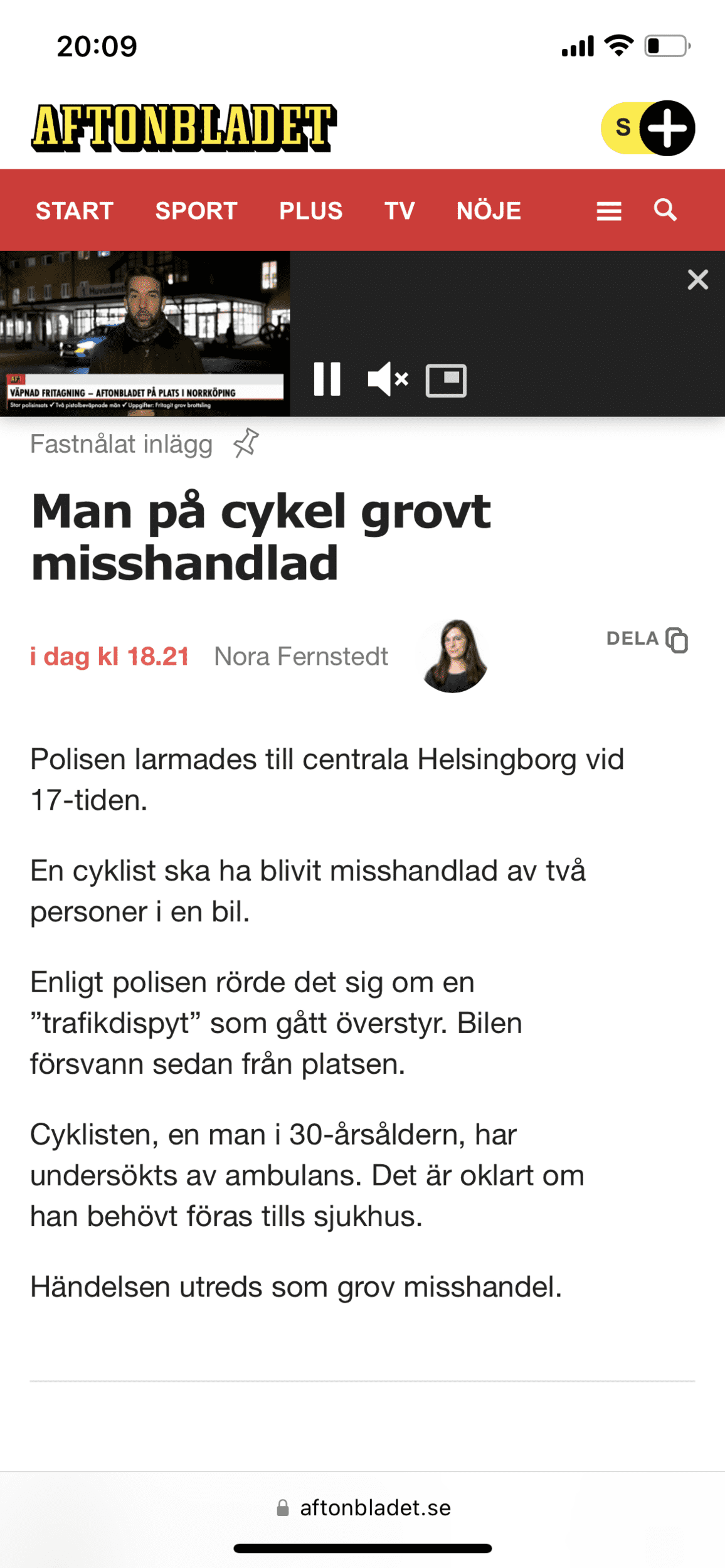Close the floating video player

click(697, 279)
